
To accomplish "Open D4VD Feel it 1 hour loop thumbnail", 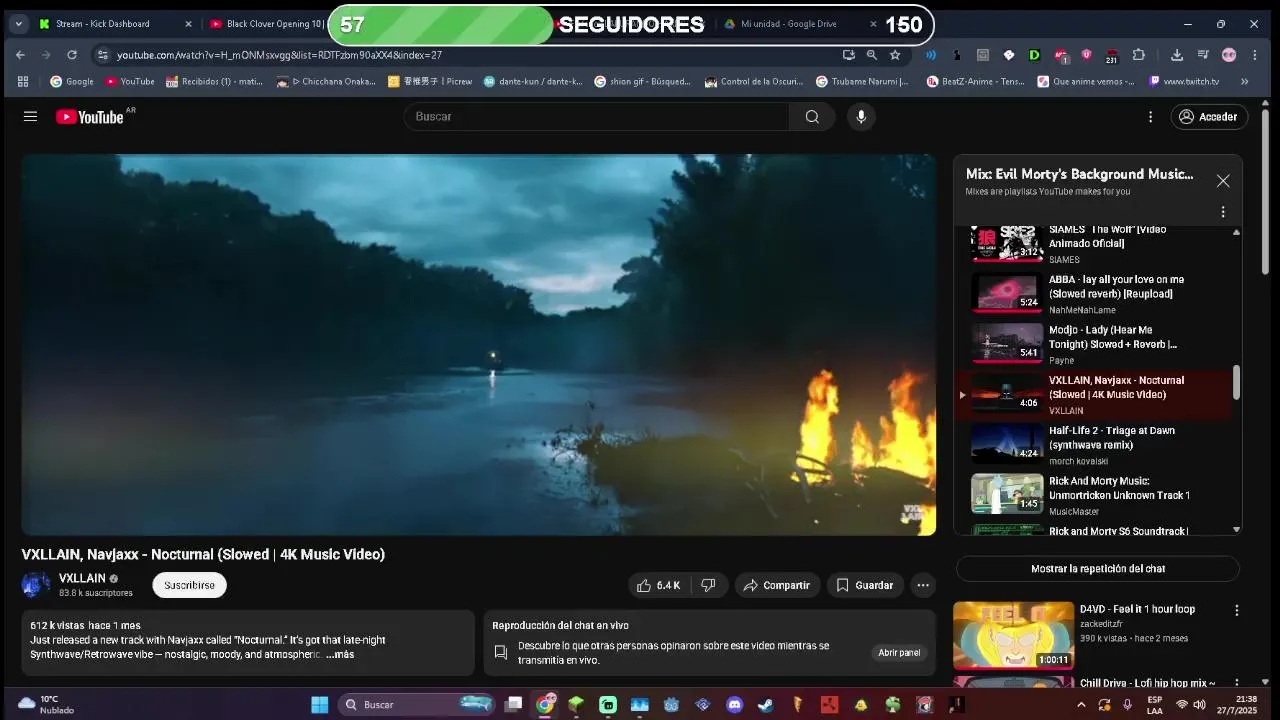I will pos(1013,635).
